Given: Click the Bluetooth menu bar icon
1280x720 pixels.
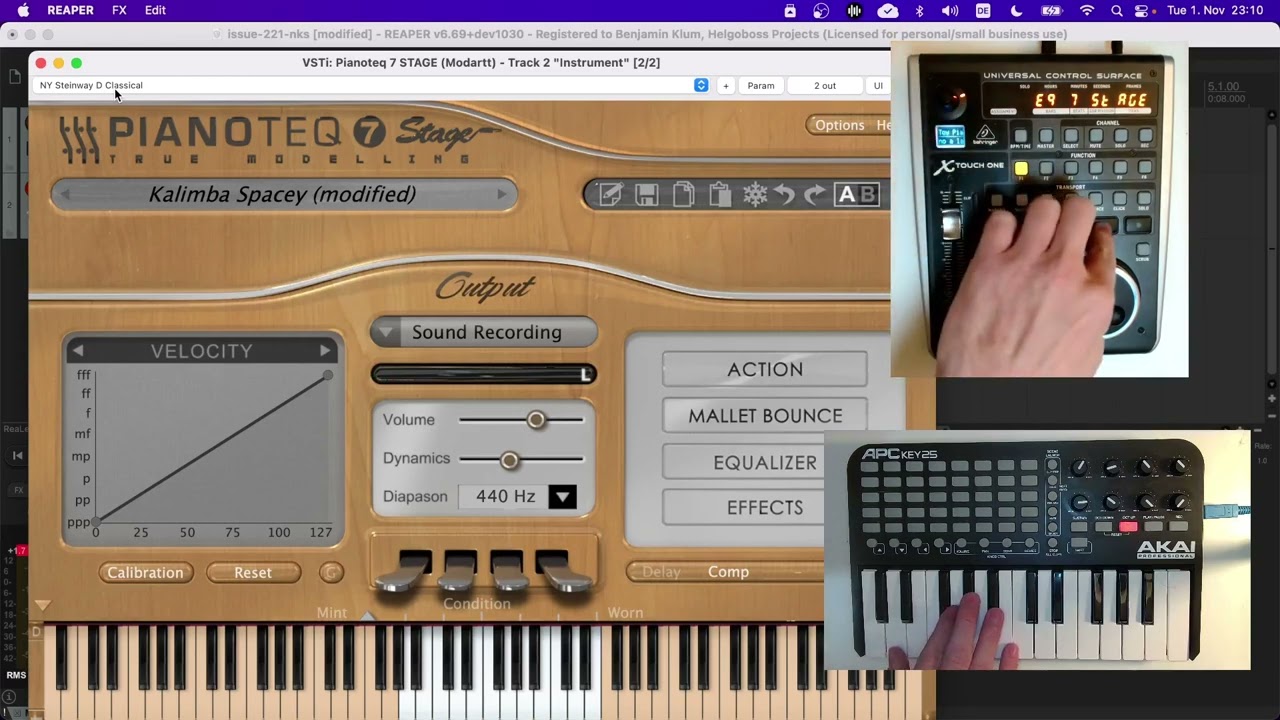Looking at the screenshot, I should (919, 11).
